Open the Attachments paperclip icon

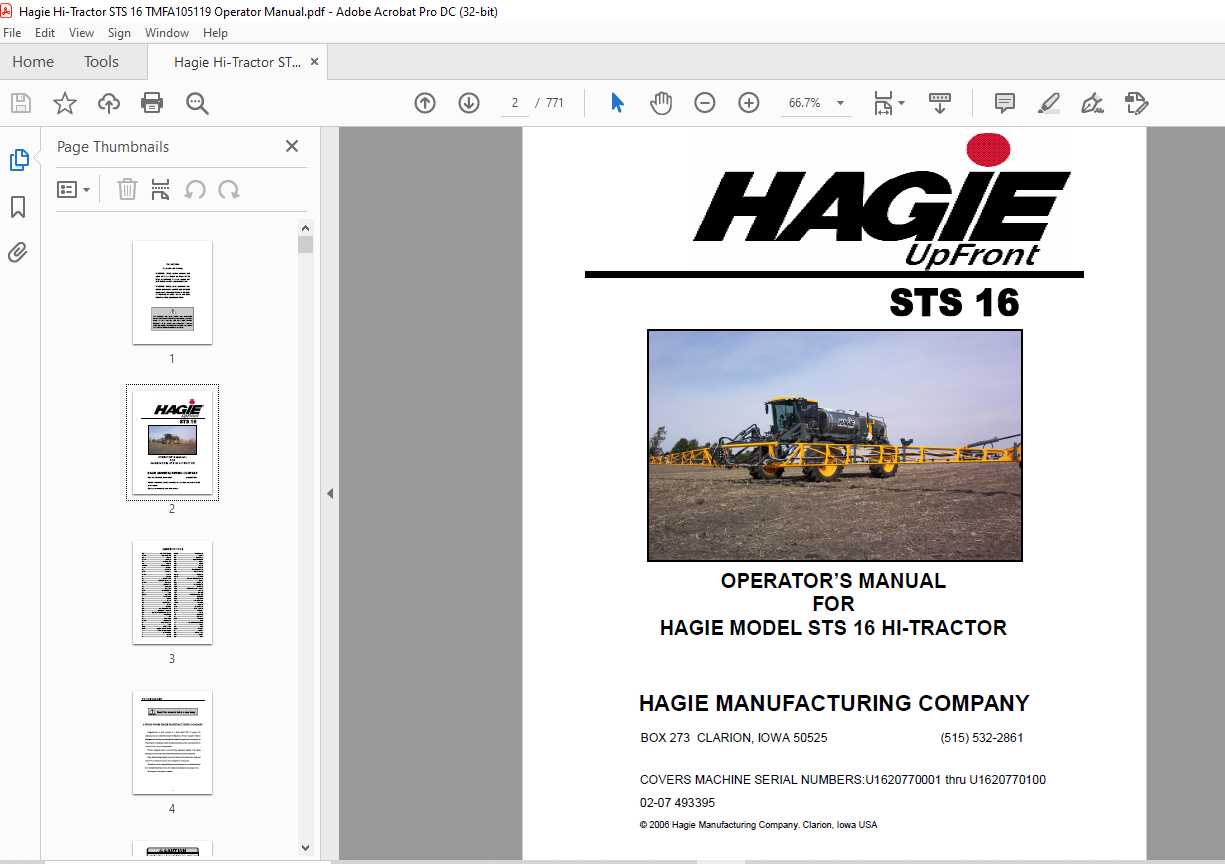pyautogui.click(x=18, y=252)
